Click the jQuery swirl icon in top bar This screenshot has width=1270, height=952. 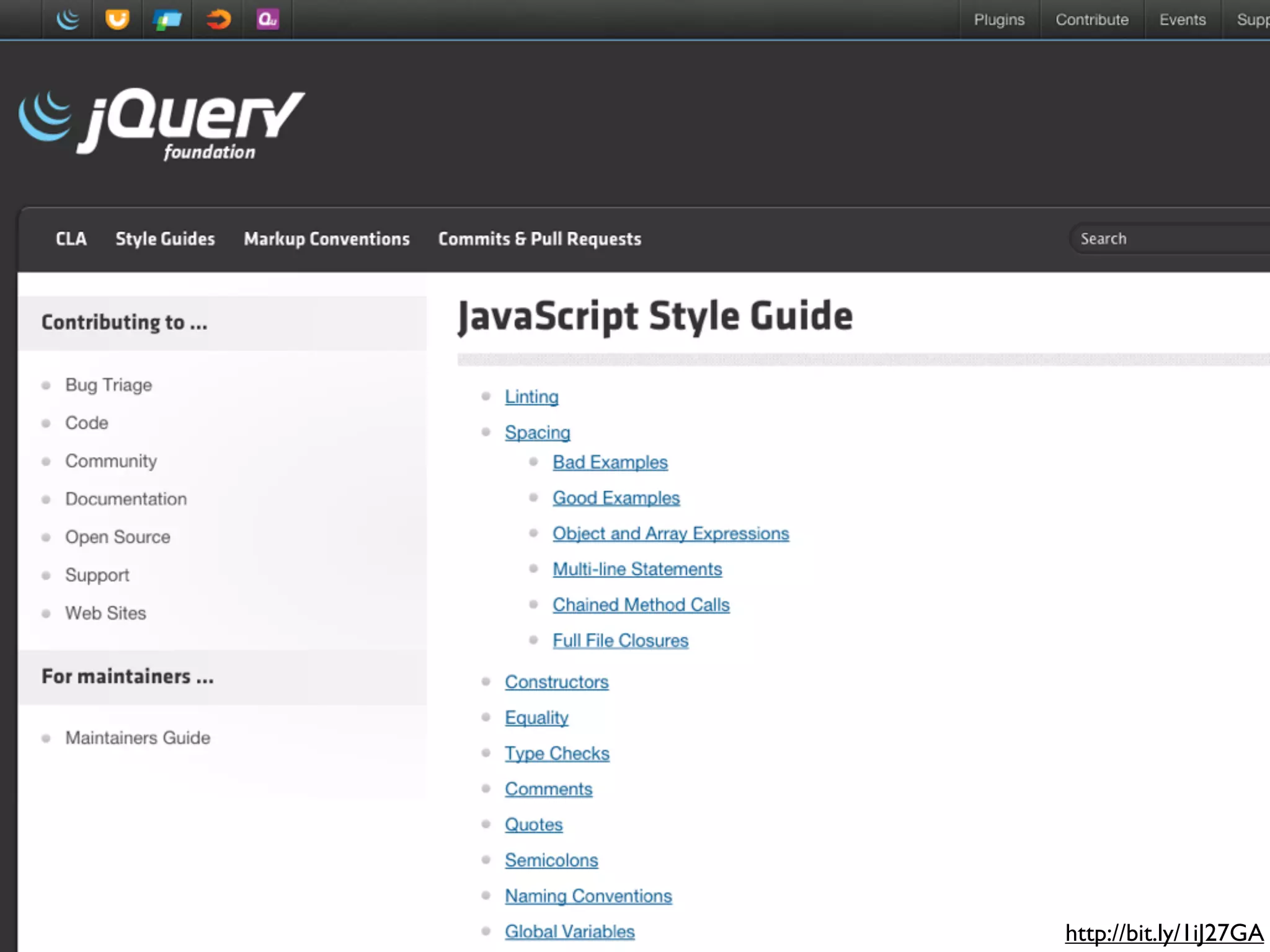68,20
